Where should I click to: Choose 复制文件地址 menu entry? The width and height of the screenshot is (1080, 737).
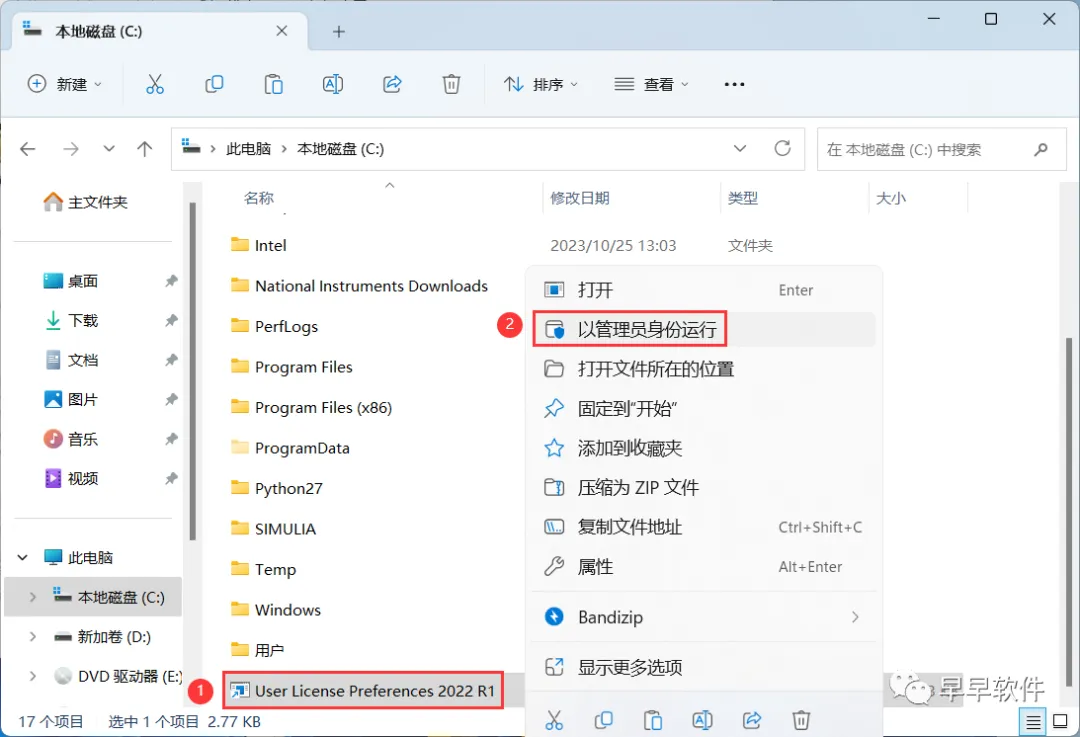coord(704,528)
